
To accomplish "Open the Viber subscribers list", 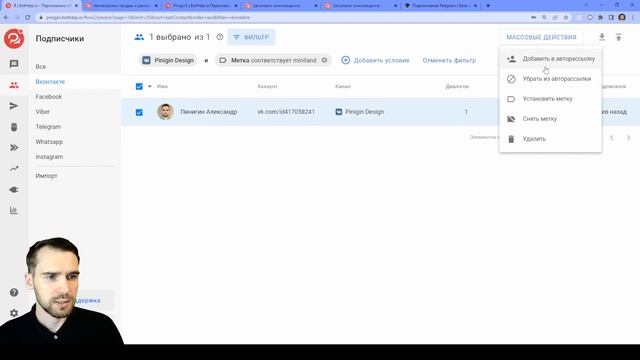I will pos(42,112).
